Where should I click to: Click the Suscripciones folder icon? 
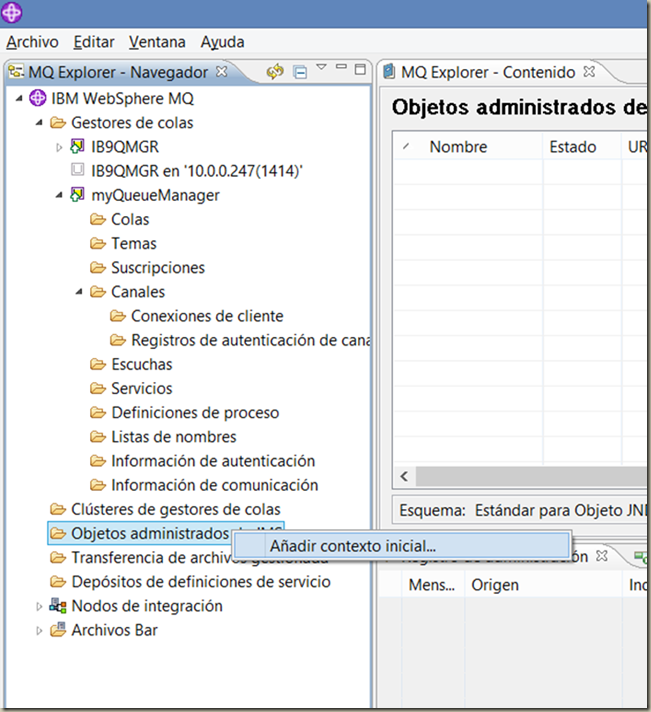tap(98, 267)
